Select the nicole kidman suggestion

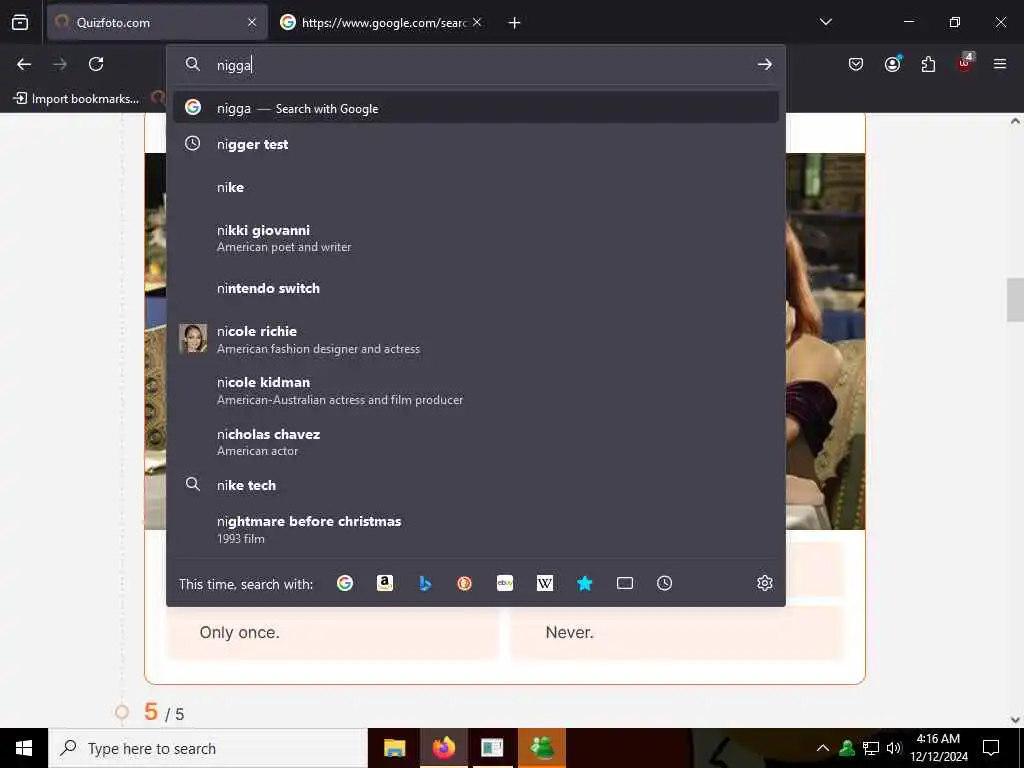(x=476, y=391)
